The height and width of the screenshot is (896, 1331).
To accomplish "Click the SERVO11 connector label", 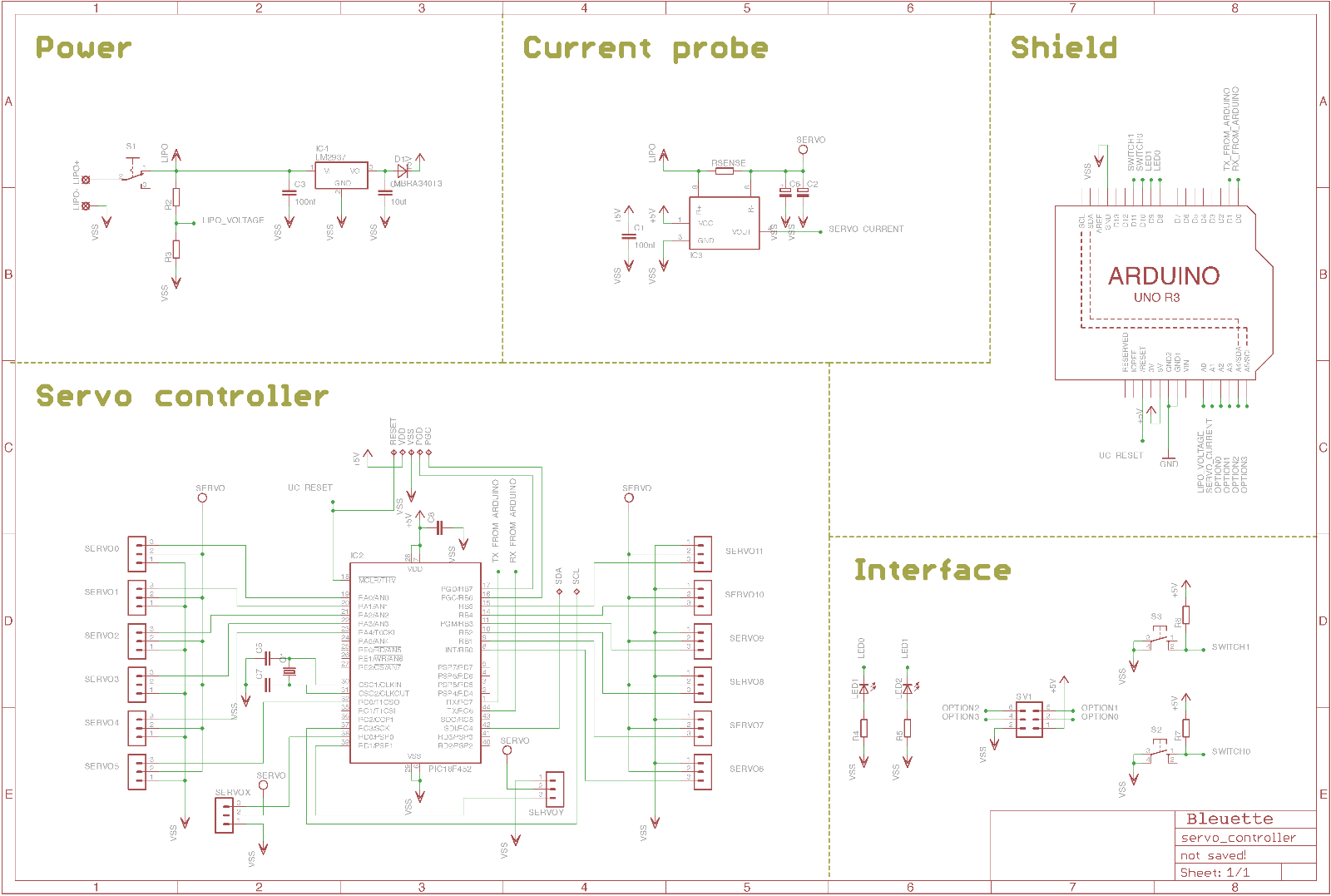I will tap(745, 551).
